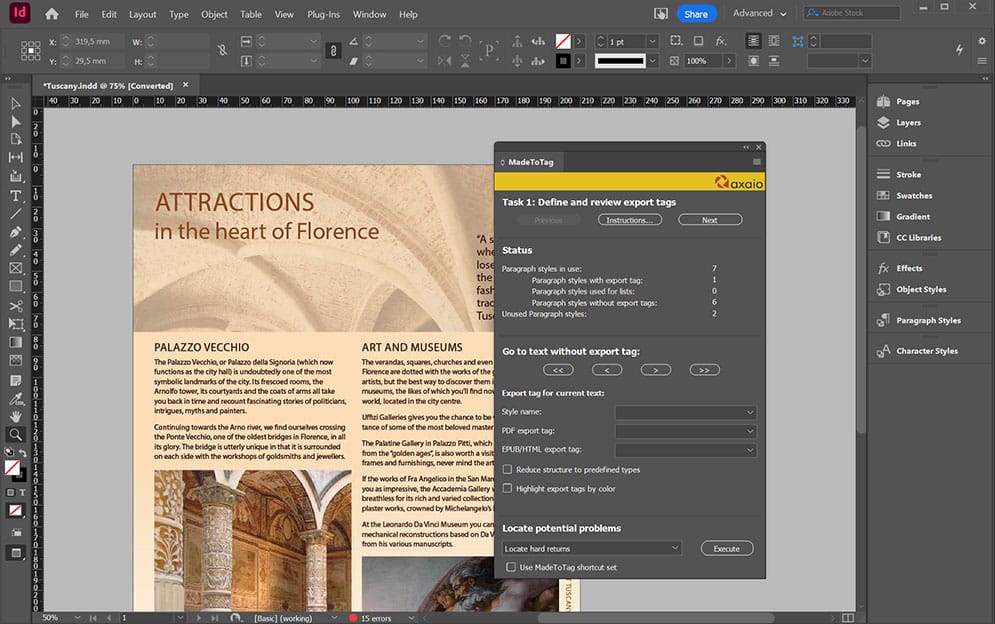Jump to first untagged text (<<)
The height and width of the screenshot is (624, 995).
pyautogui.click(x=558, y=370)
